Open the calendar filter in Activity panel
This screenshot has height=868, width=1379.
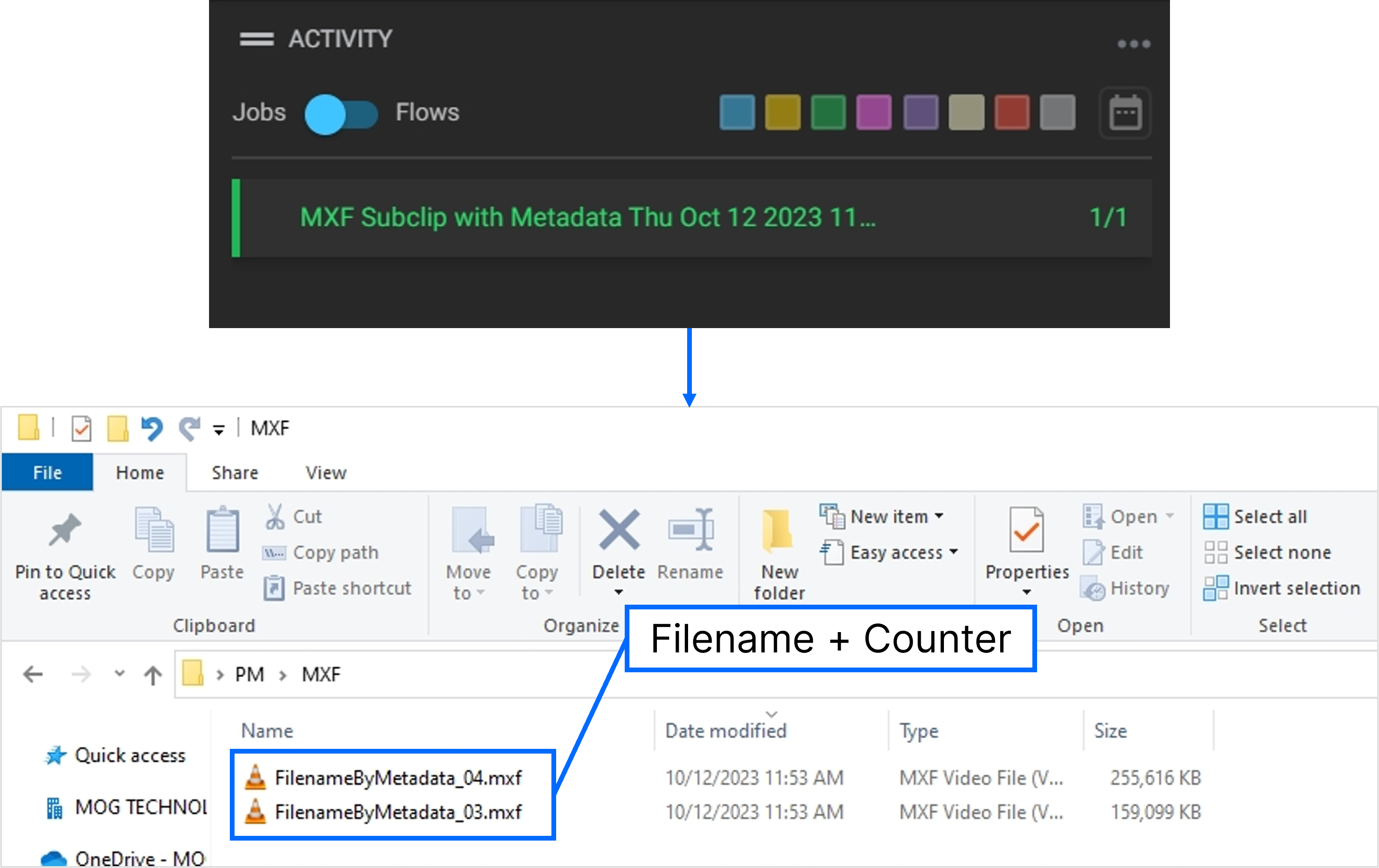pyautogui.click(x=1124, y=113)
